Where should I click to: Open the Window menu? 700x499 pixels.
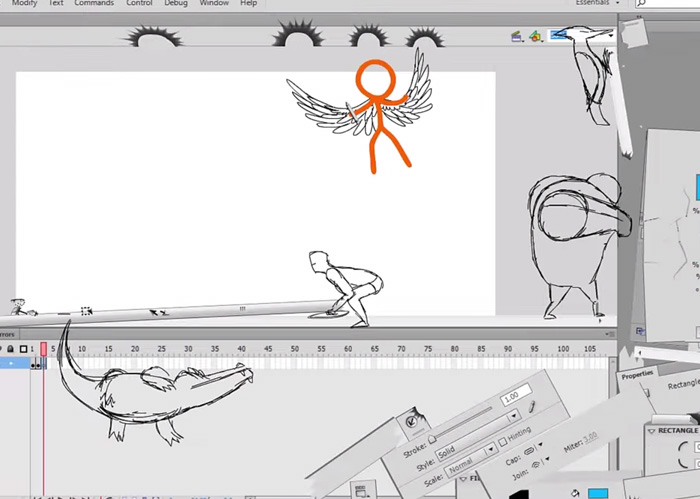[x=214, y=3]
